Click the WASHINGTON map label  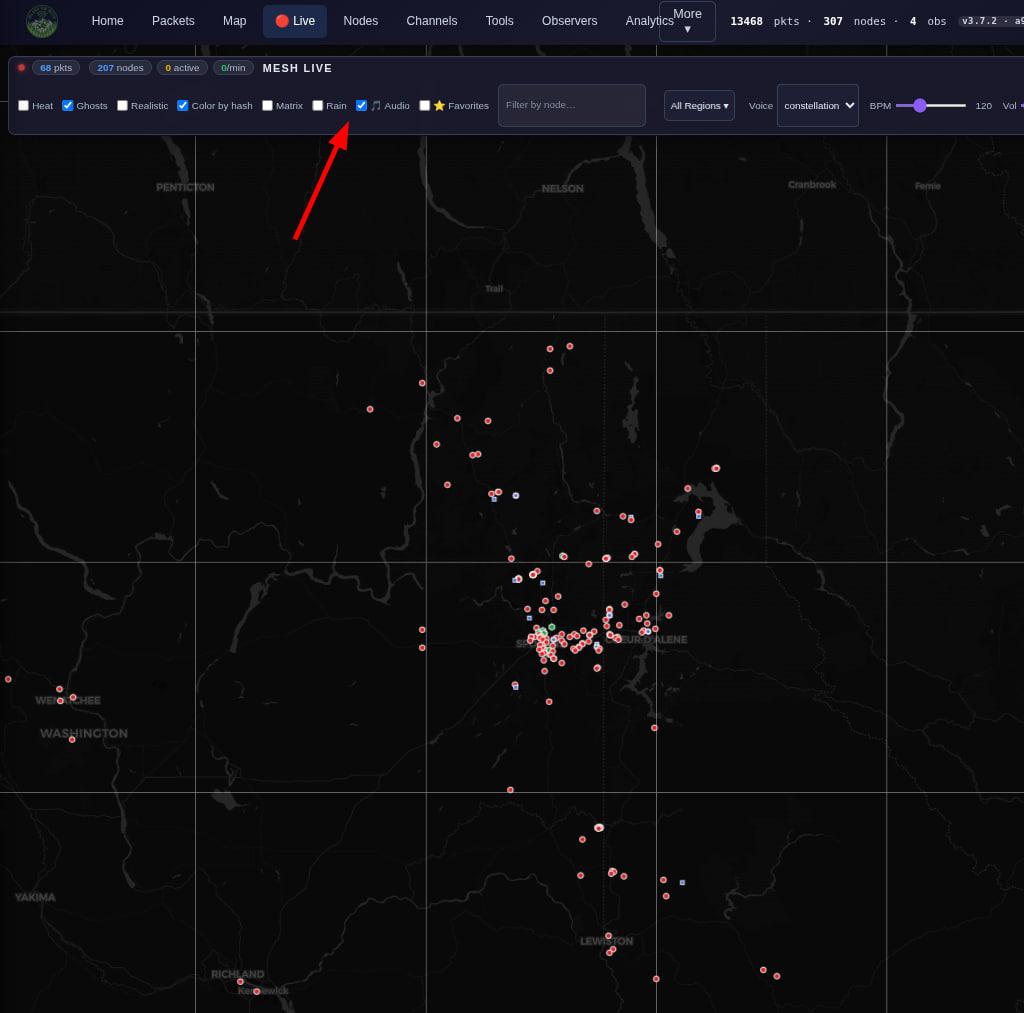click(84, 733)
